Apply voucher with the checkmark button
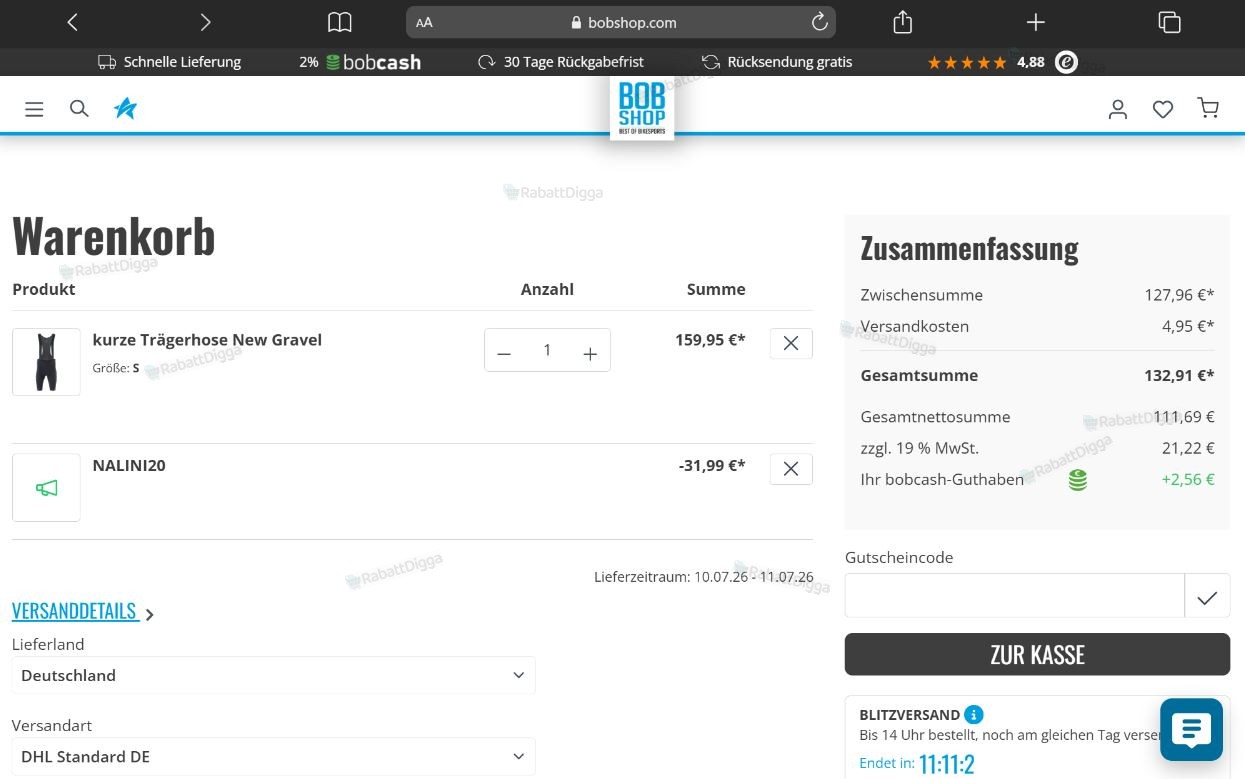The image size is (1245, 779). (x=1207, y=596)
